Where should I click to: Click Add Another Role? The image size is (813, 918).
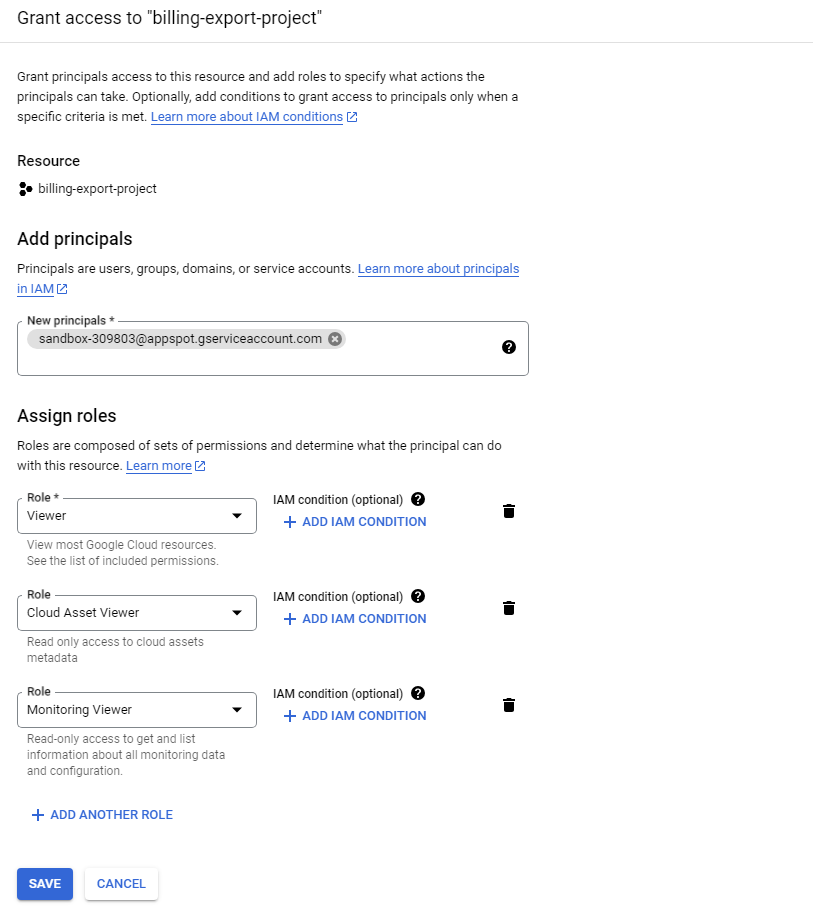pyautogui.click(x=102, y=815)
